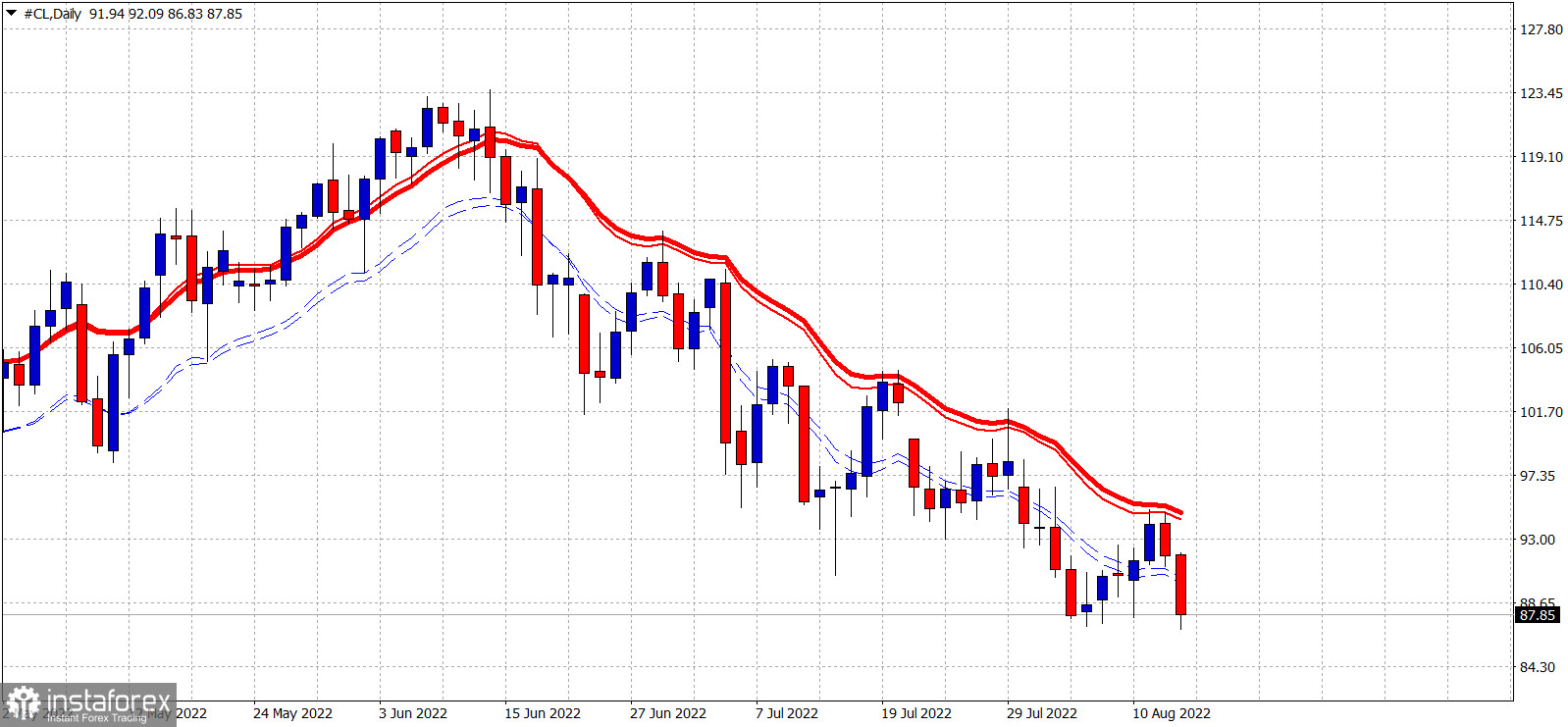Click price level 93.00 on the scale
Screen dimensions: 1568x727
tap(1537, 540)
